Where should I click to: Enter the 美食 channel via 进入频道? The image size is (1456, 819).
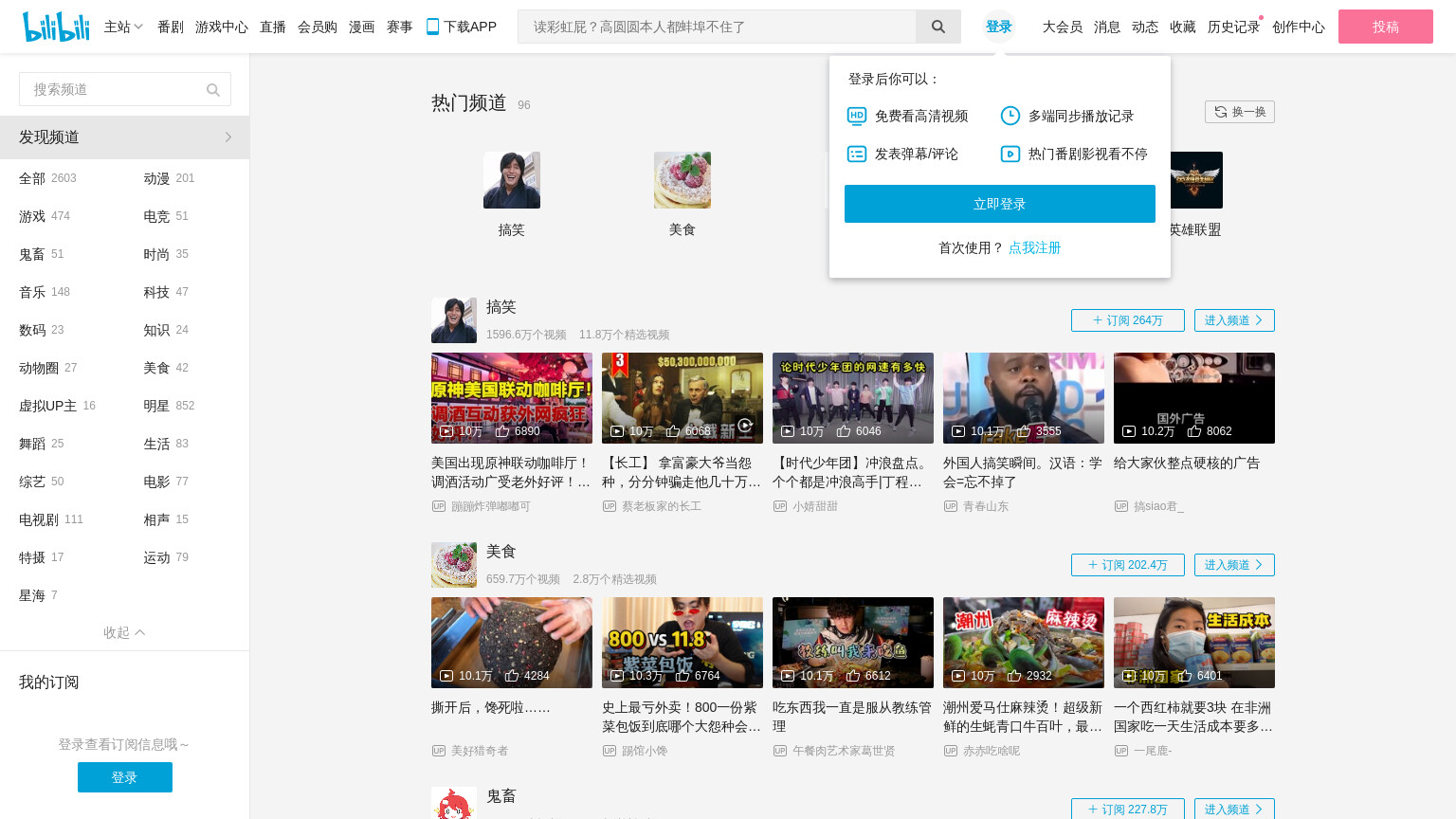1234,565
